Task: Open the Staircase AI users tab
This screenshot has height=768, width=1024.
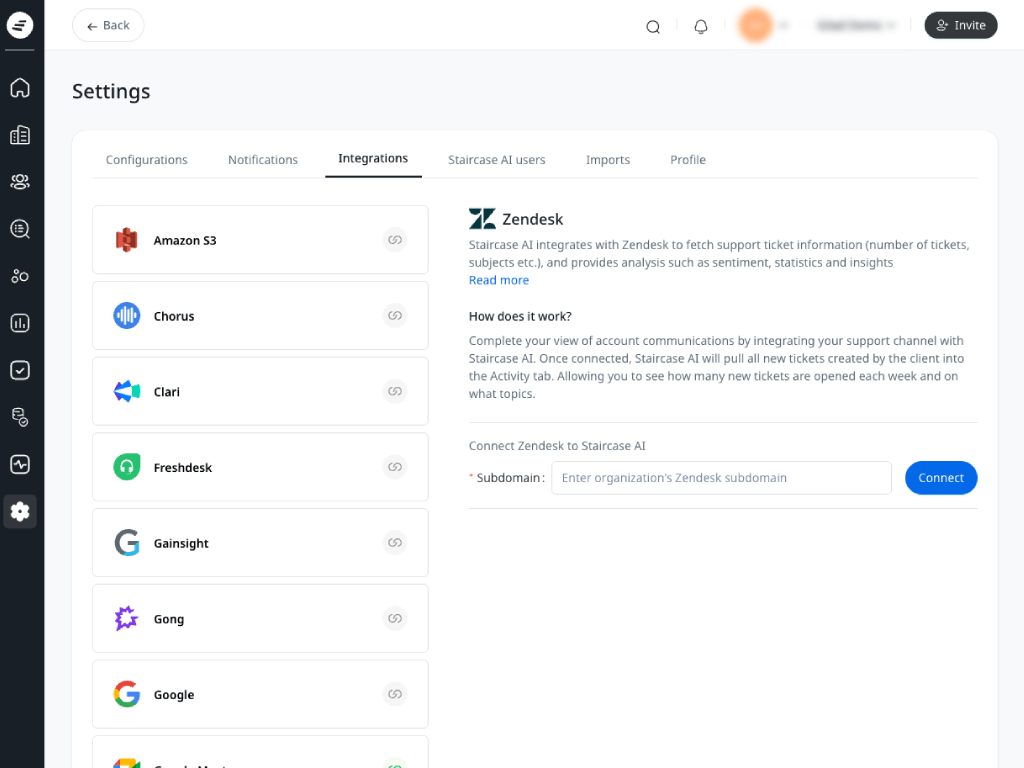Action: (497, 160)
